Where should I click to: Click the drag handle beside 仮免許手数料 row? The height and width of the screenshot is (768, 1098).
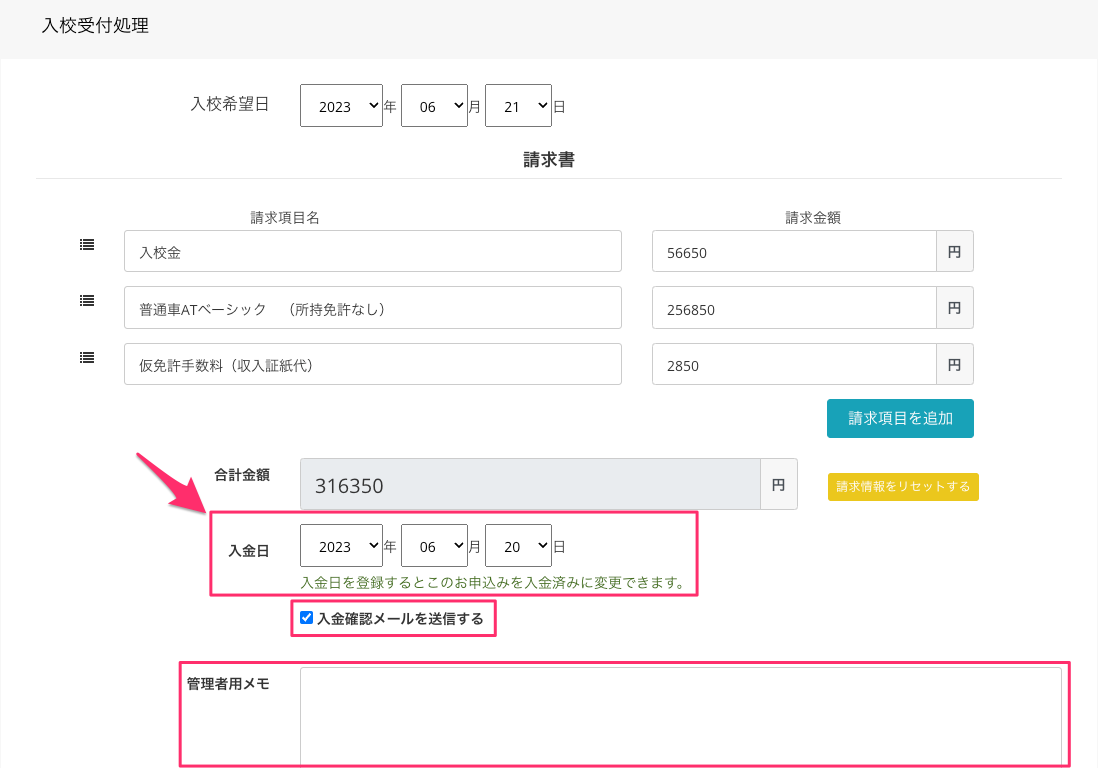pos(87,357)
